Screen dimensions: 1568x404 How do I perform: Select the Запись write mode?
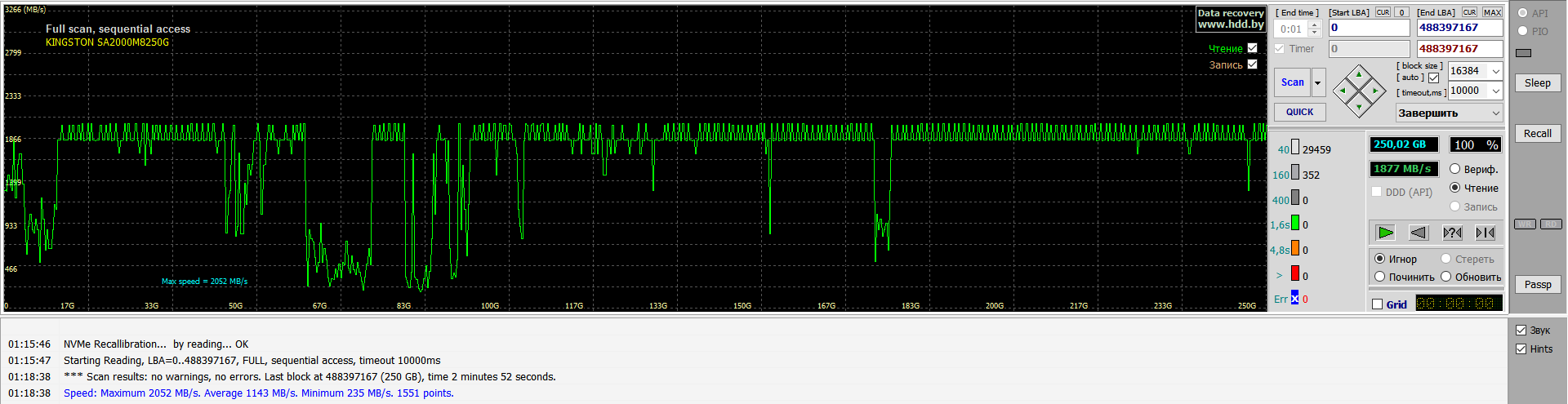(1454, 206)
